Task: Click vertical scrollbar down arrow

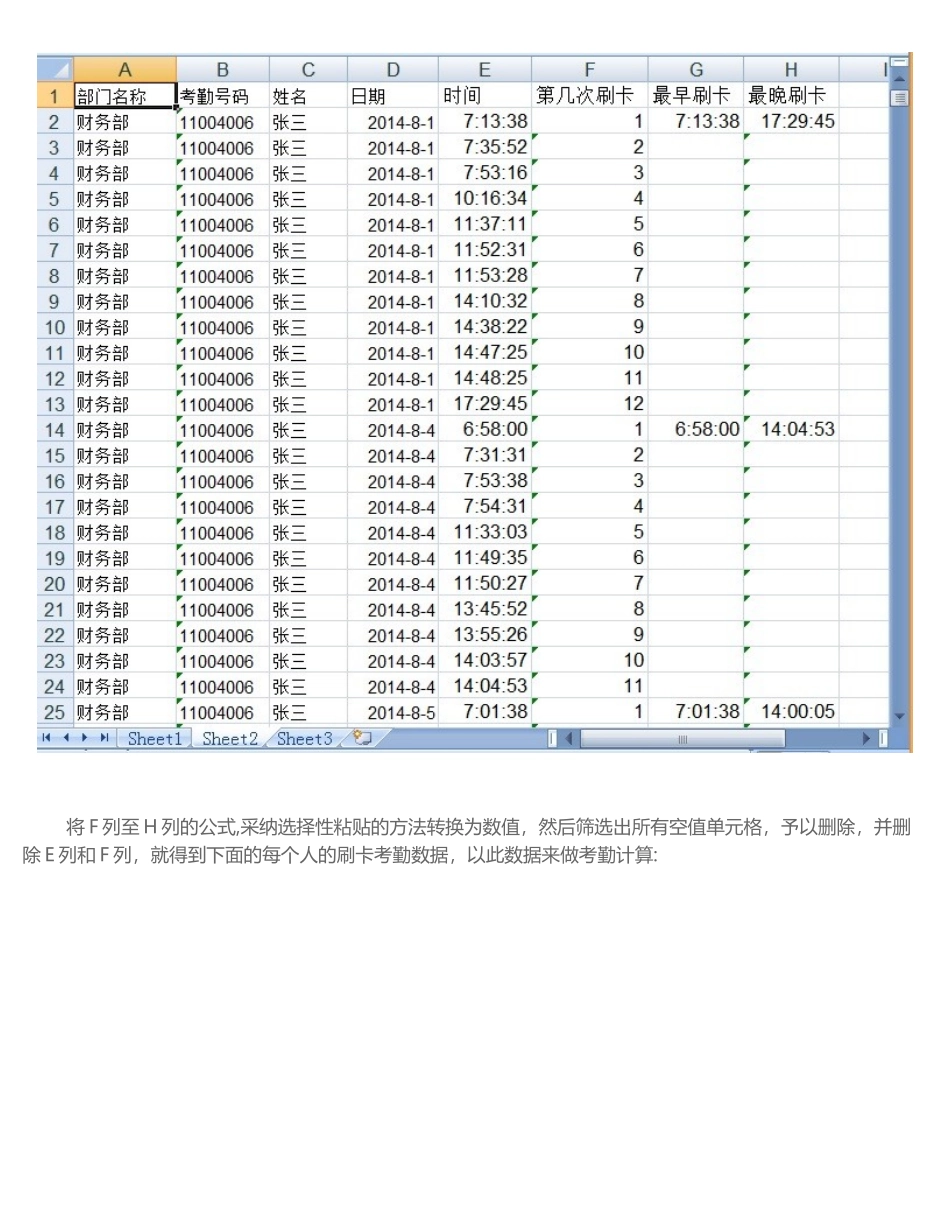Action: pos(897,716)
